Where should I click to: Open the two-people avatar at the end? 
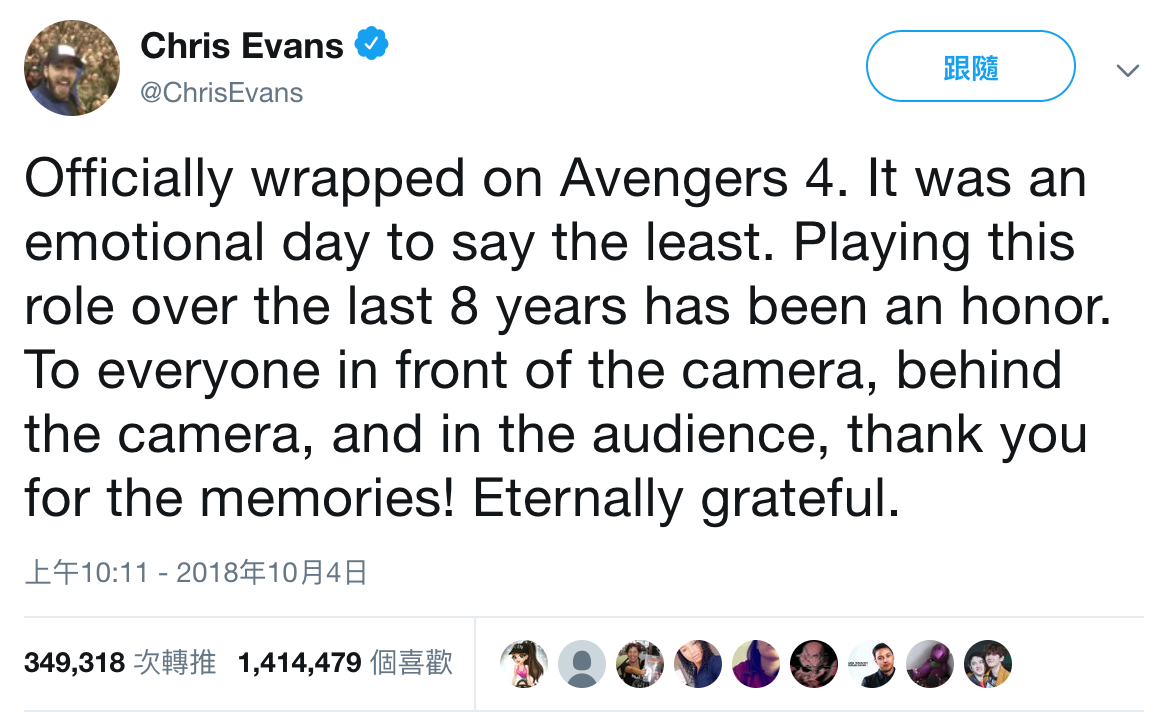[x=987, y=663]
